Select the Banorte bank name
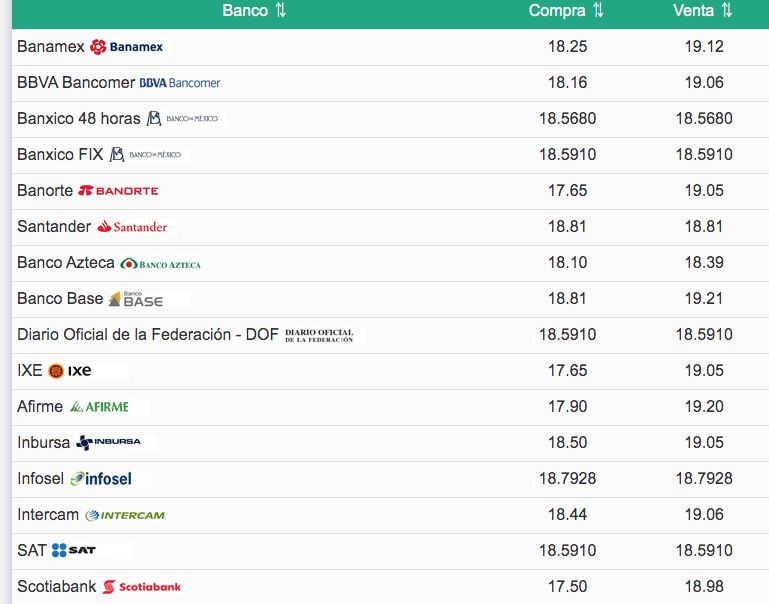Screen dimensions: 769x604 [x=45, y=190]
